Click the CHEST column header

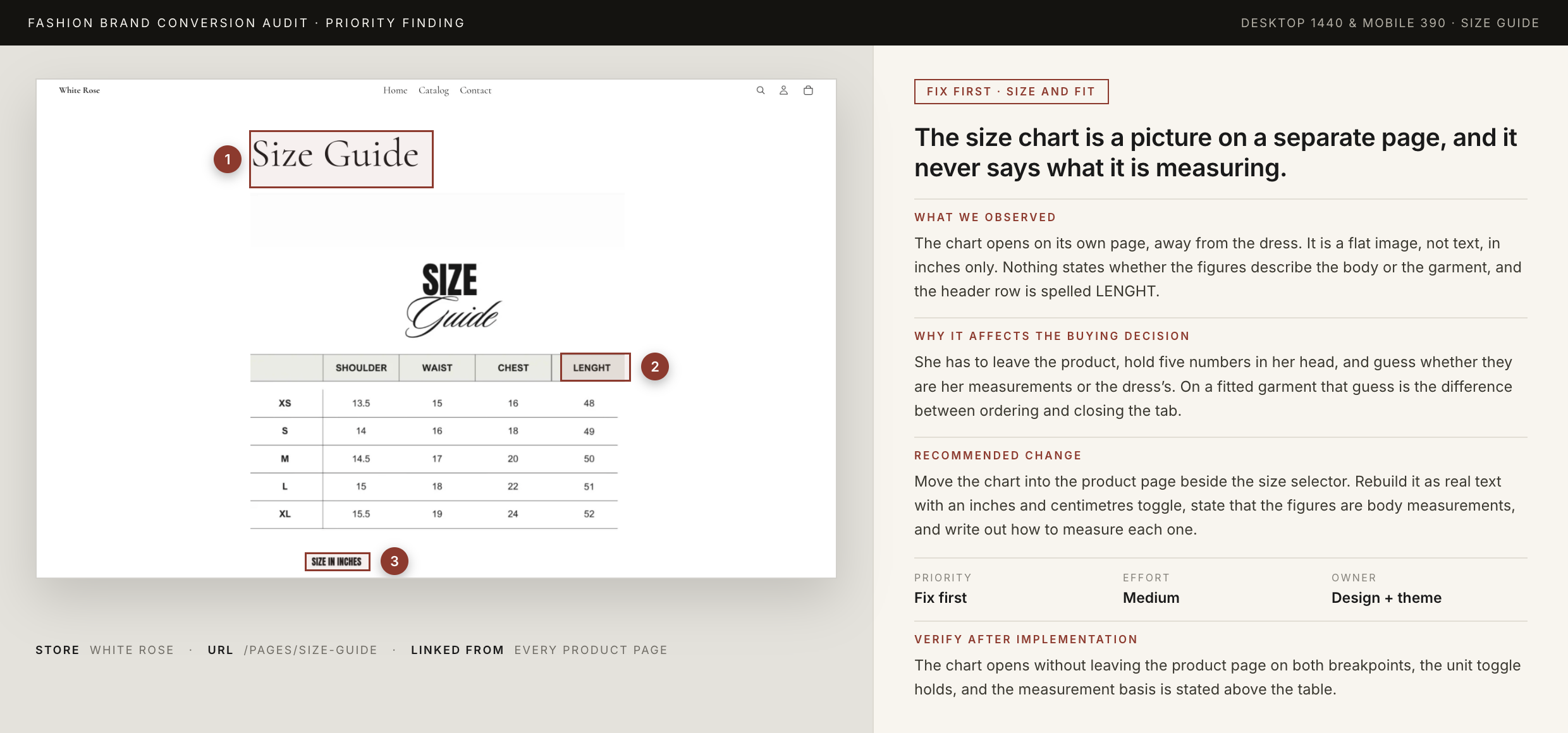click(513, 368)
